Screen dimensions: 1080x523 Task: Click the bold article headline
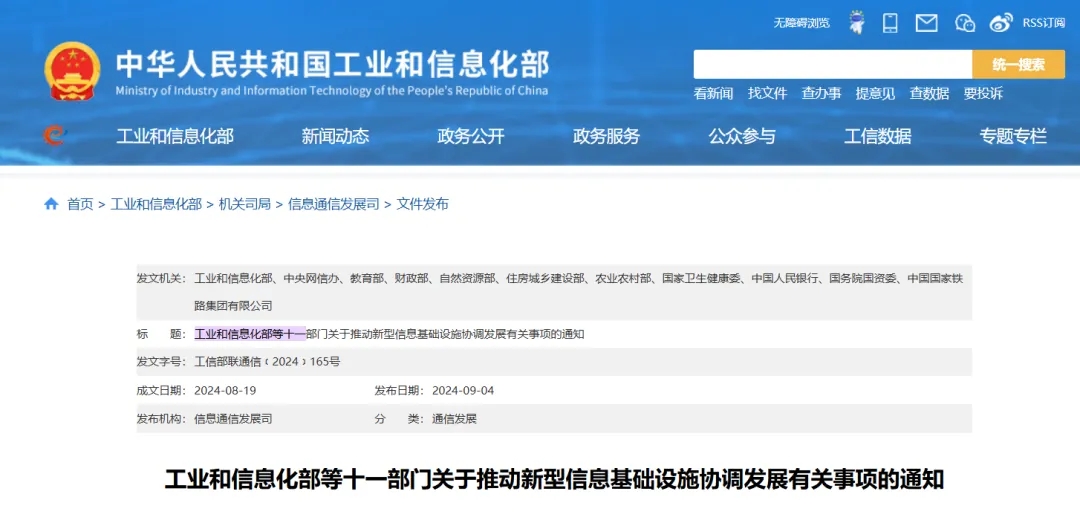tap(554, 480)
